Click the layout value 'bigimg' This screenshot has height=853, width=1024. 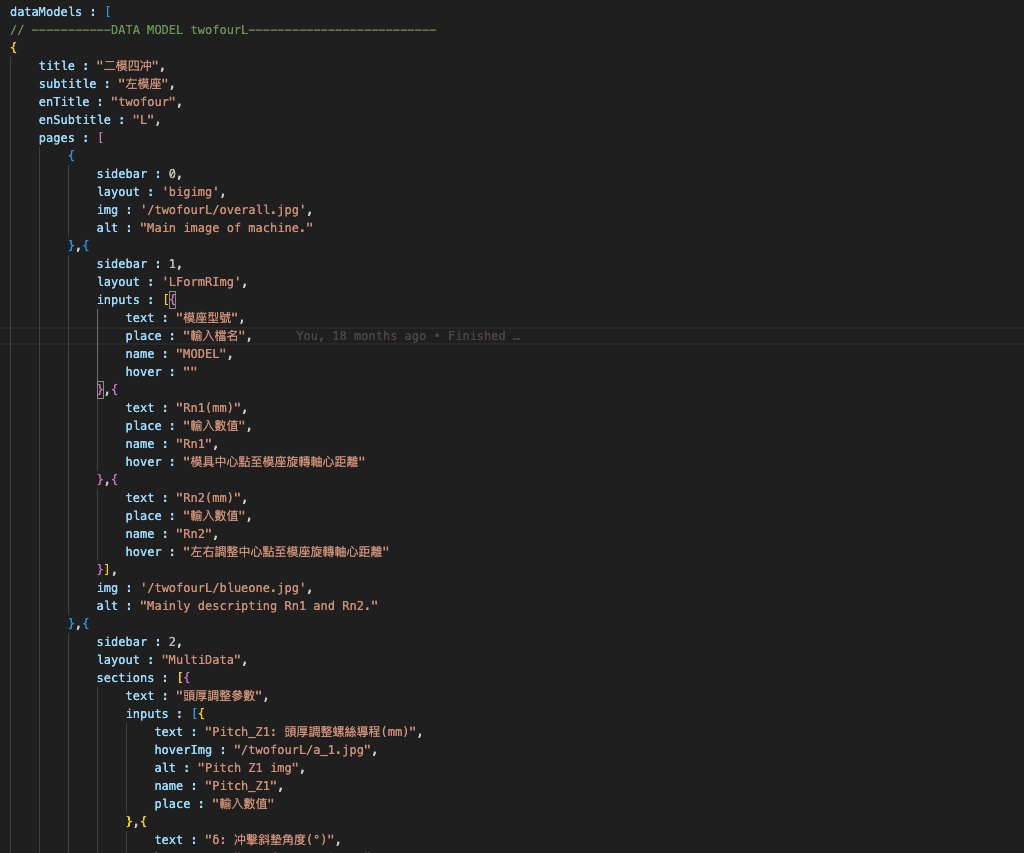(x=191, y=192)
